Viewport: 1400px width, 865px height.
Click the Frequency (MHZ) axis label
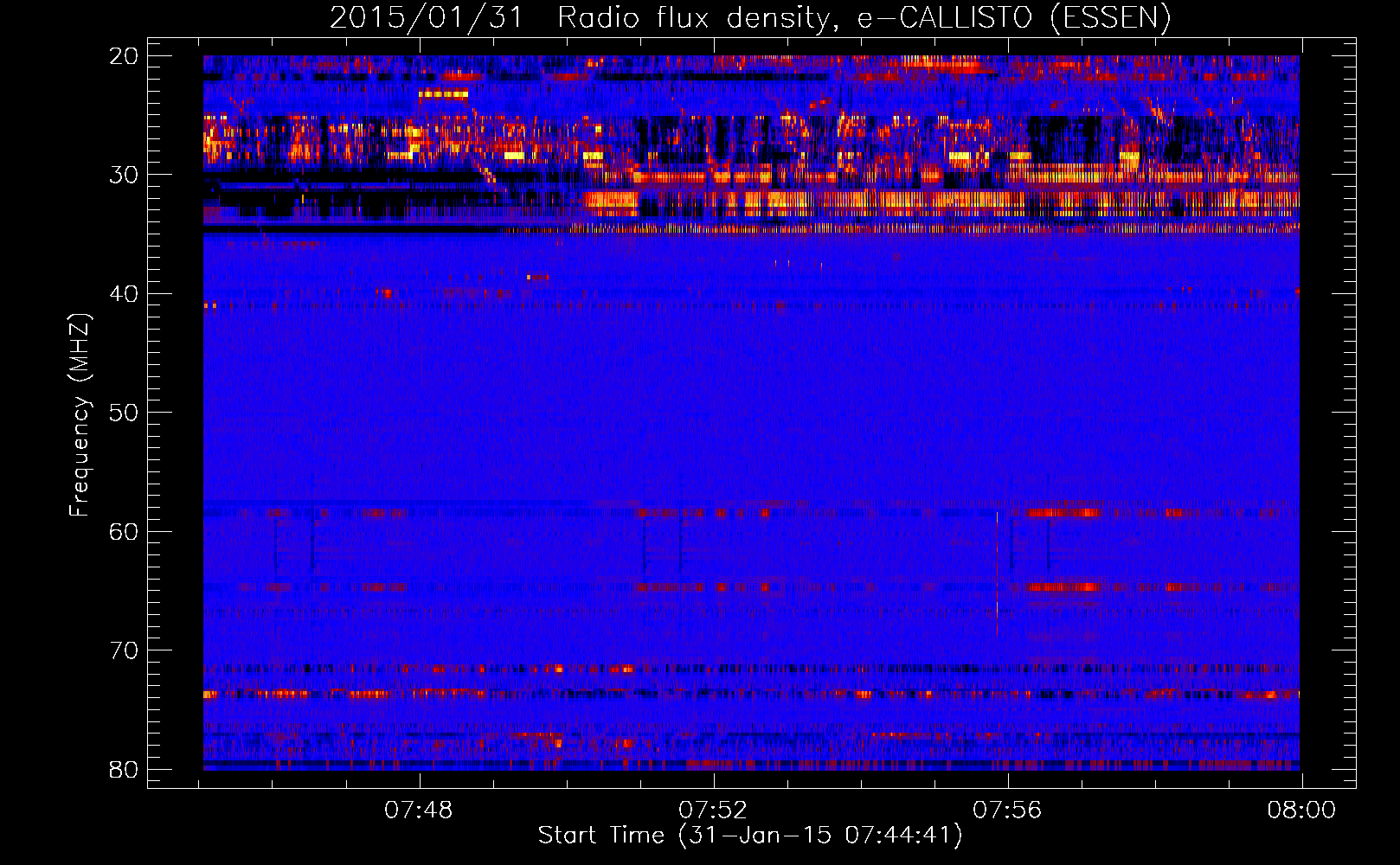(x=80, y=415)
